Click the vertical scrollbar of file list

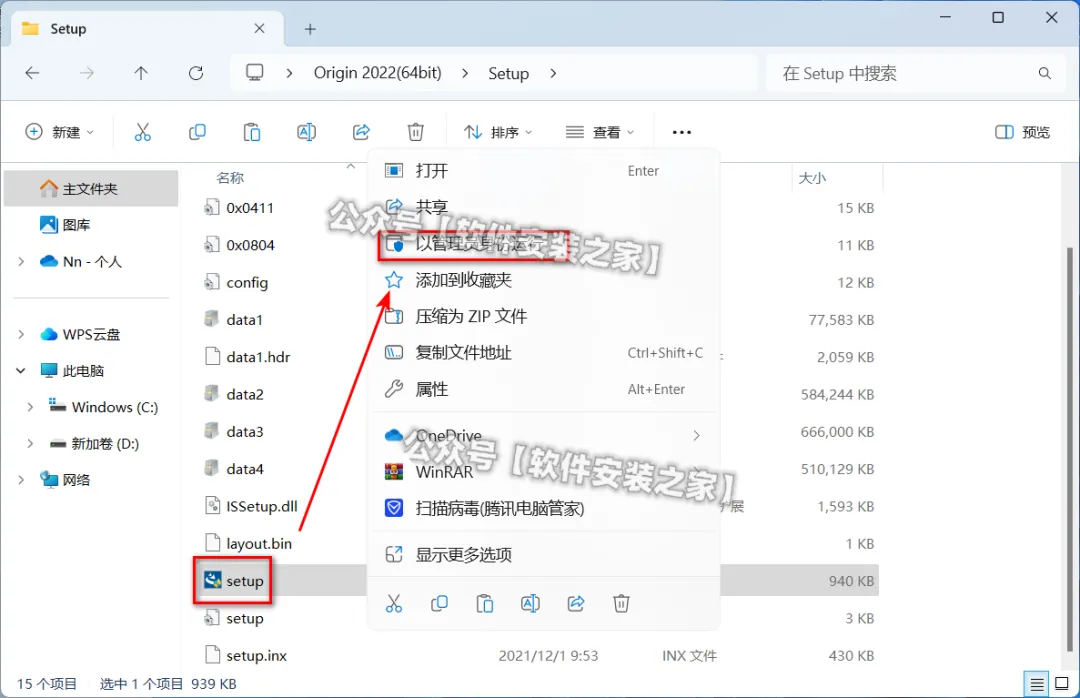point(1070,448)
